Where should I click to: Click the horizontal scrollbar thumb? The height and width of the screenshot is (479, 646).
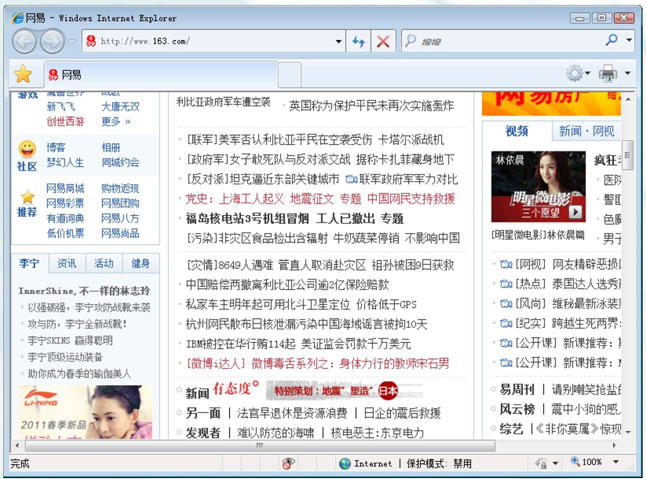[x=260, y=445]
